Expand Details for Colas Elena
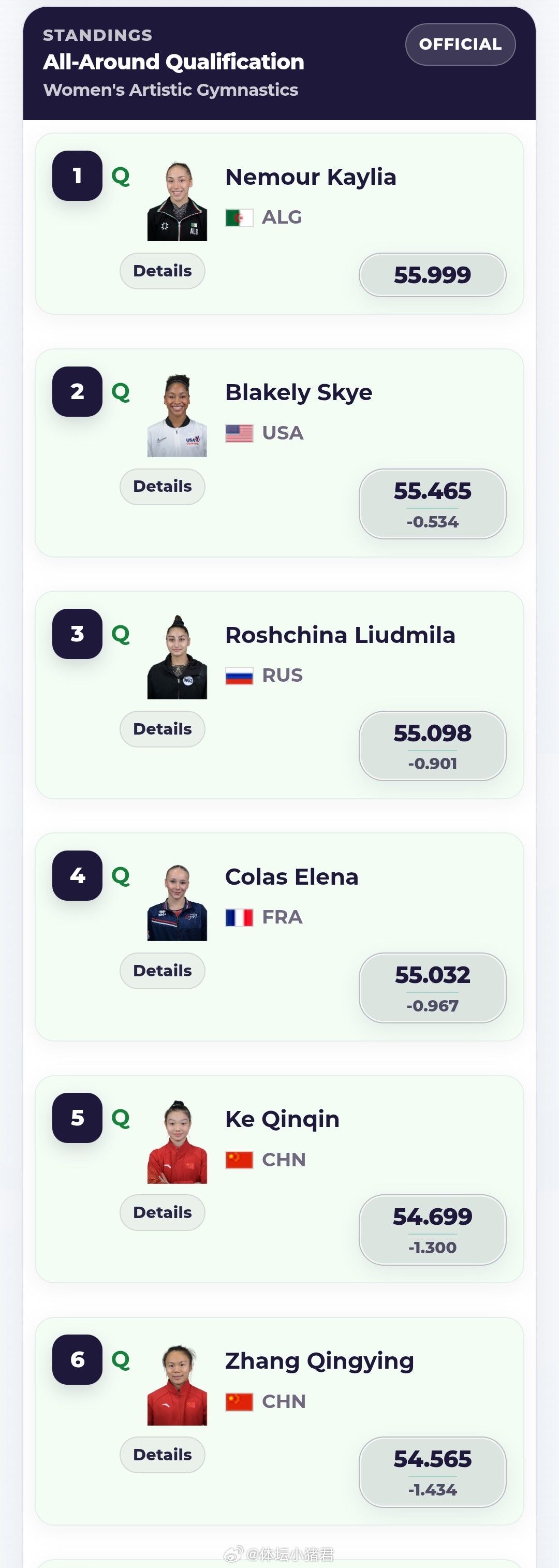 click(x=162, y=971)
